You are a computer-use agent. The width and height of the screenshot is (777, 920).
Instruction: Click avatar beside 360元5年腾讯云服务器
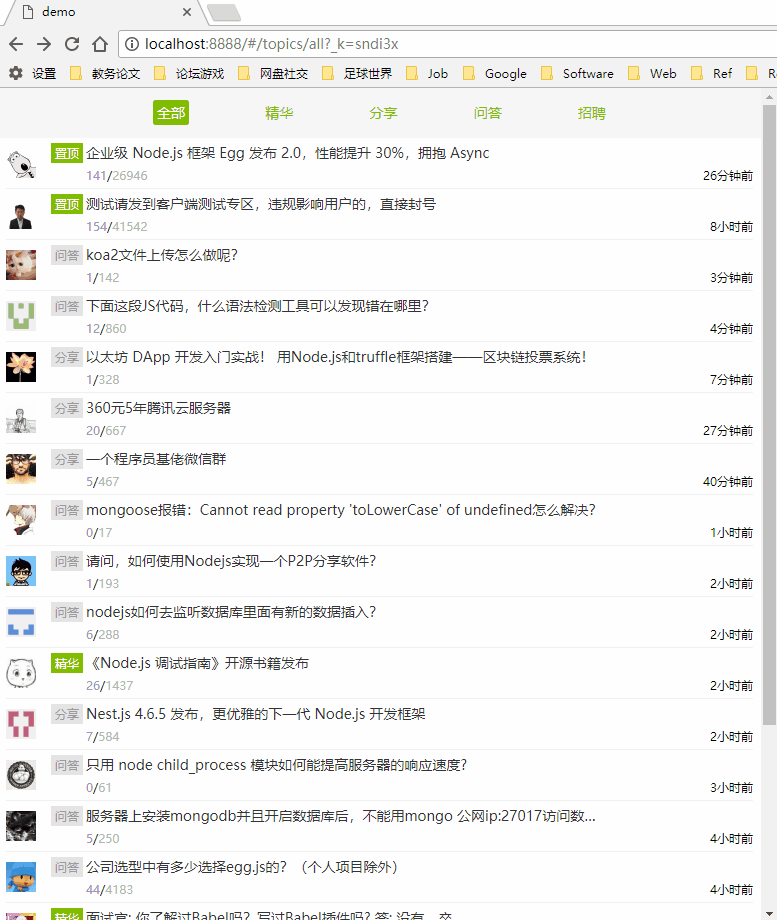click(x=21, y=418)
